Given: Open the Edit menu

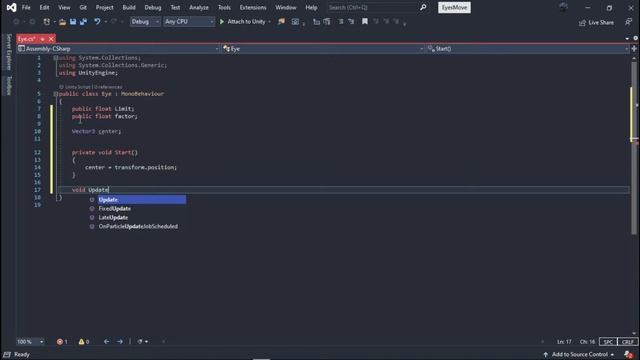Looking at the screenshot, I should pyautogui.click(x=44, y=7).
